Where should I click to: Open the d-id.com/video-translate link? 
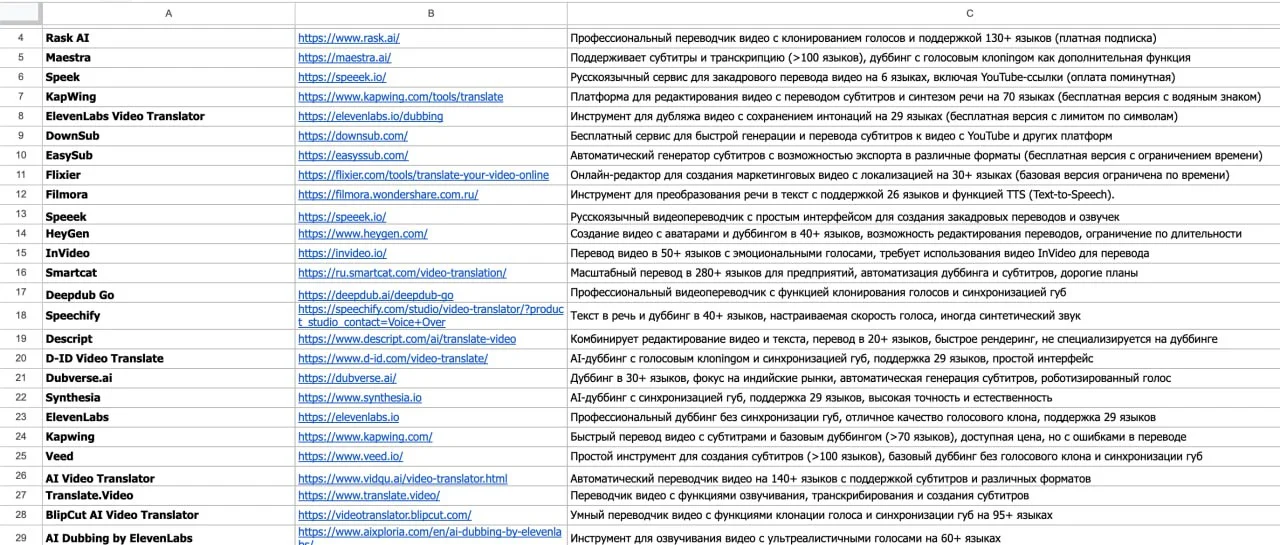coord(393,358)
